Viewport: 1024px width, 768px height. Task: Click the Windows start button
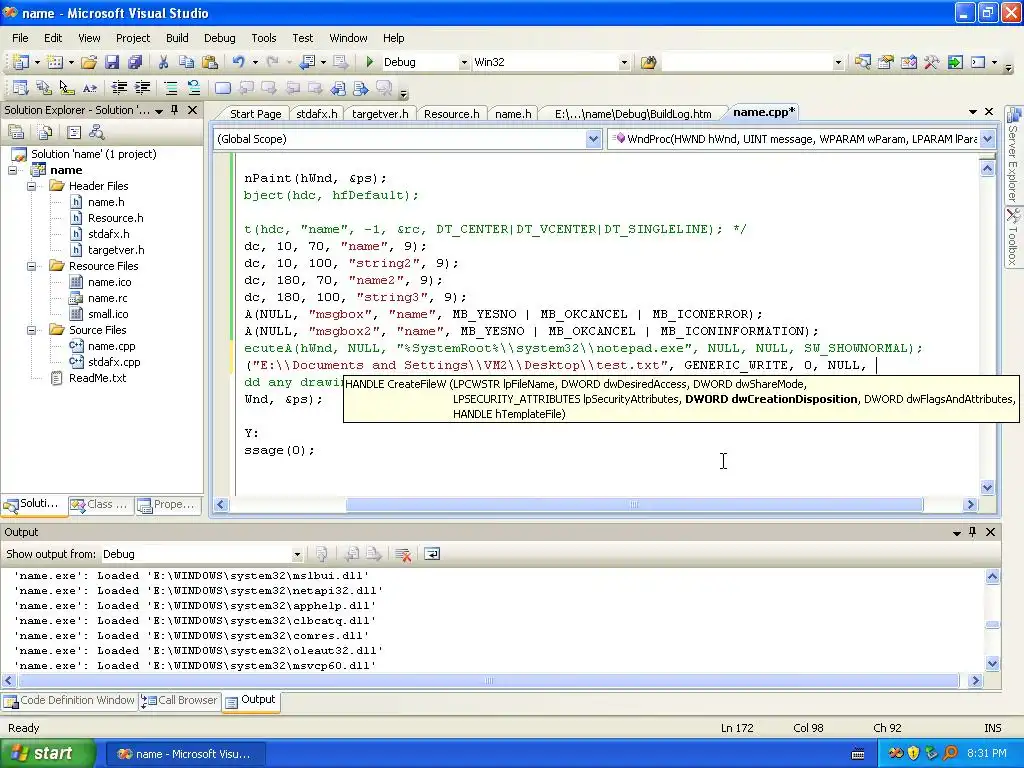point(48,754)
